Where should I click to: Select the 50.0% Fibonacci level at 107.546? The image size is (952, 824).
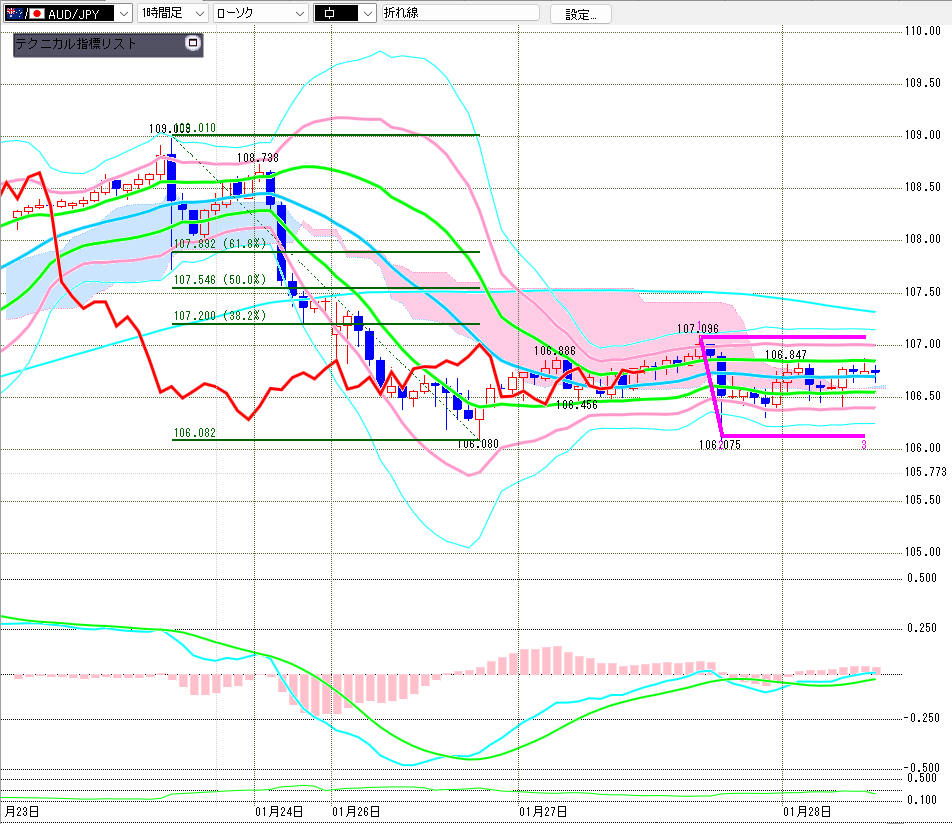pos(219,280)
